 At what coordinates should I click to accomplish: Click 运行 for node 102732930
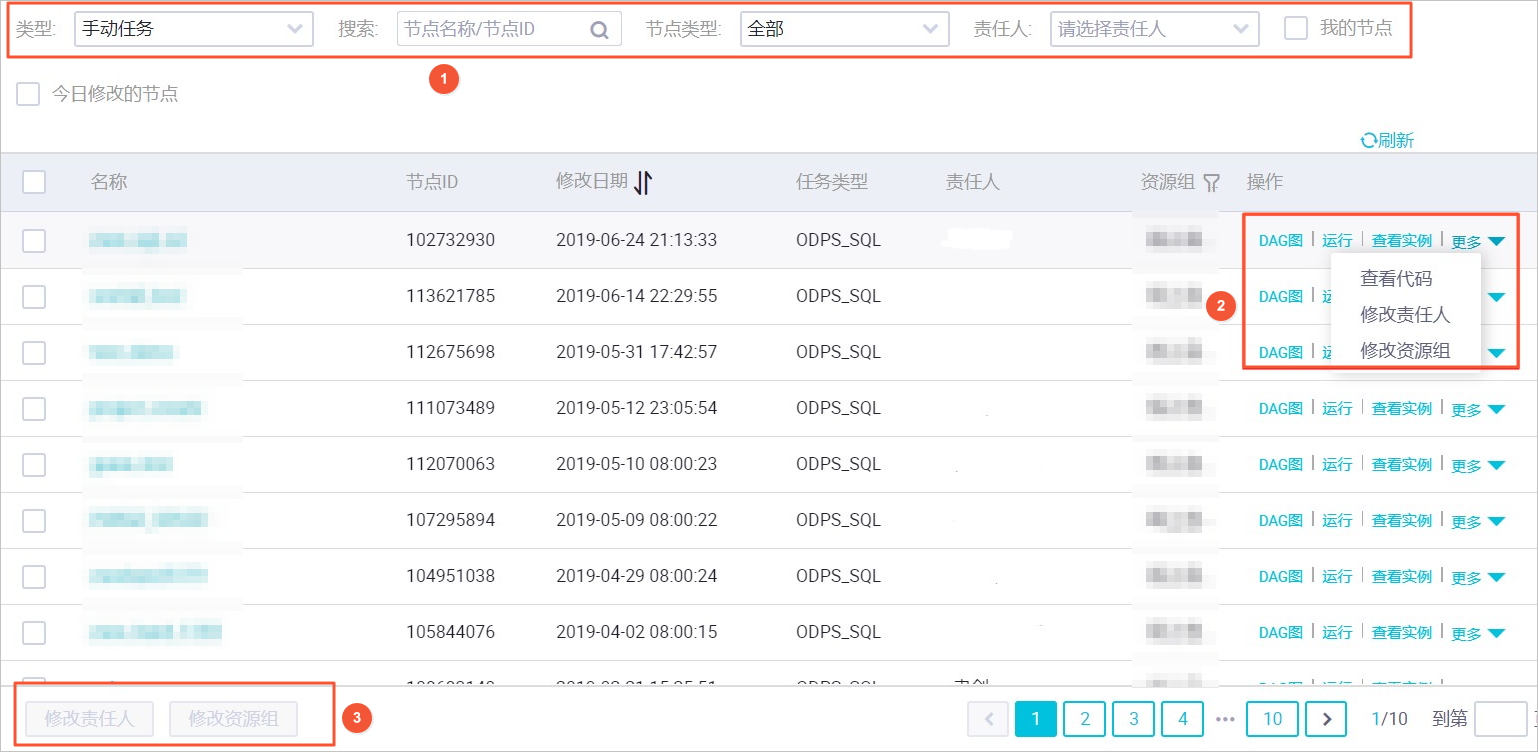[1337, 240]
